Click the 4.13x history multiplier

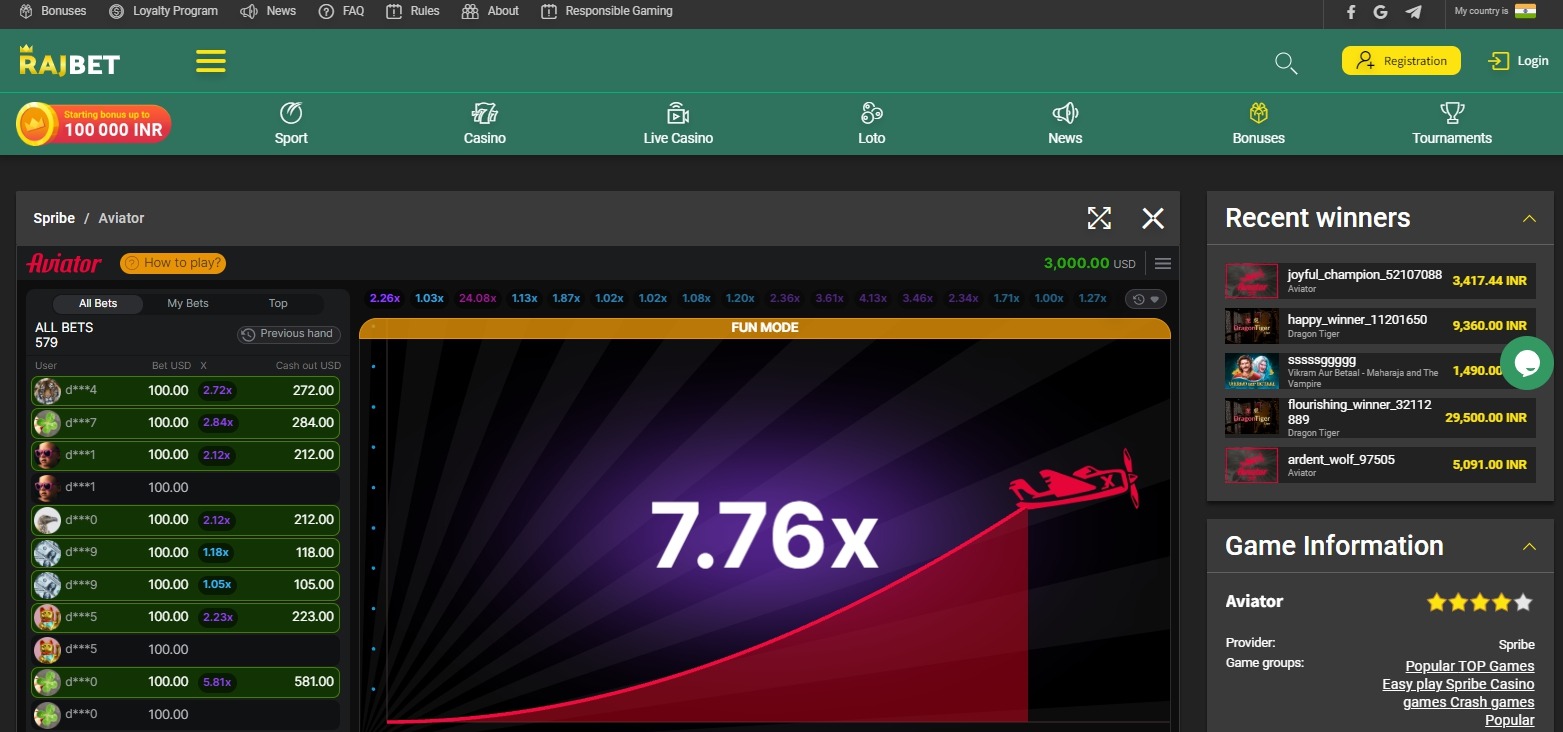(873, 298)
